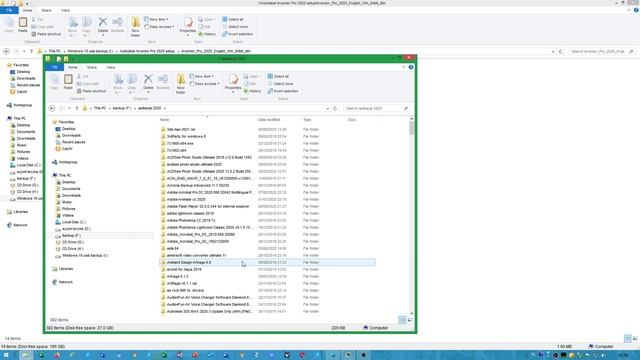Sort the front window by the Date modified column
640x360 pixels.
(x=269, y=120)
